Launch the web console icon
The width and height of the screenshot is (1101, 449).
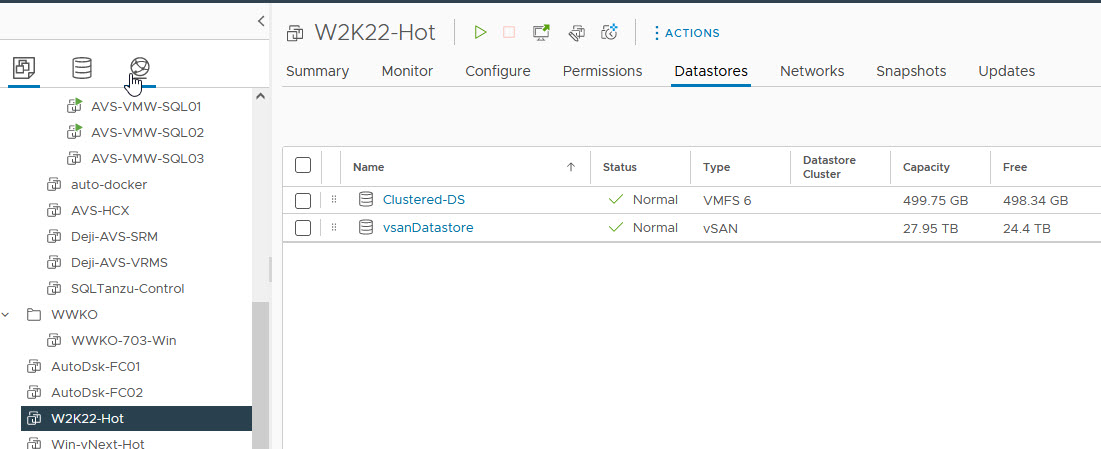point(541,32)
